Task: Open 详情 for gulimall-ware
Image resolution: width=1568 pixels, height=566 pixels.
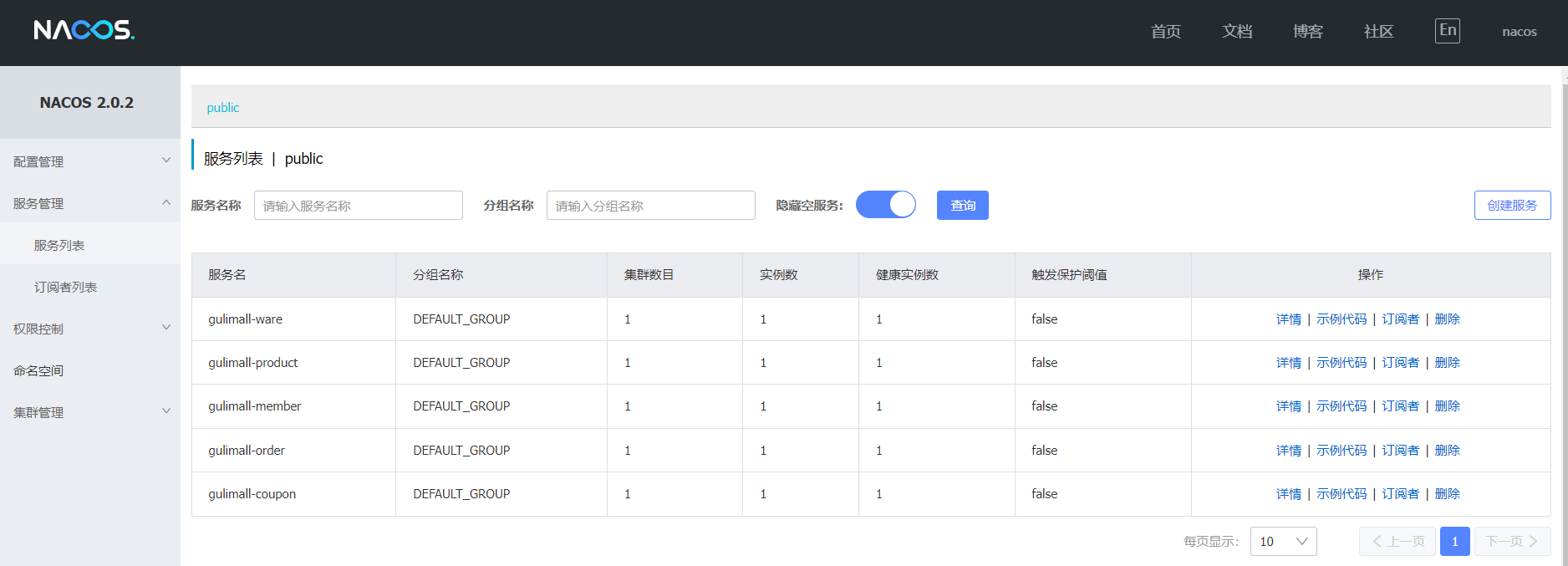Action: (x=1288, y=319)
